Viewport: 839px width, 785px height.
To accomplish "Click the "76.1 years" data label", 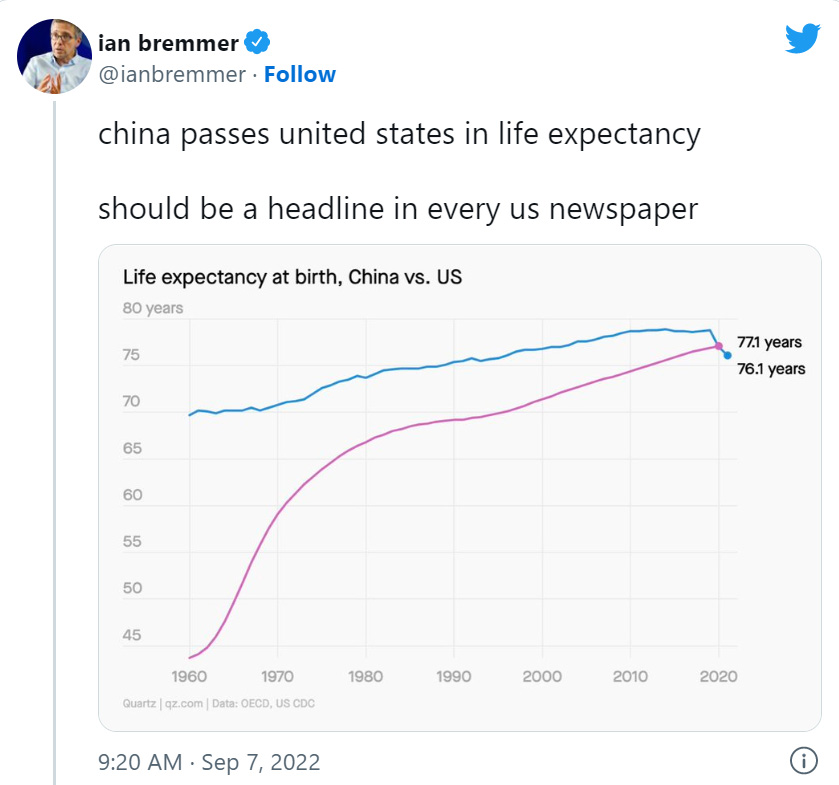I will tap(771, 369).
